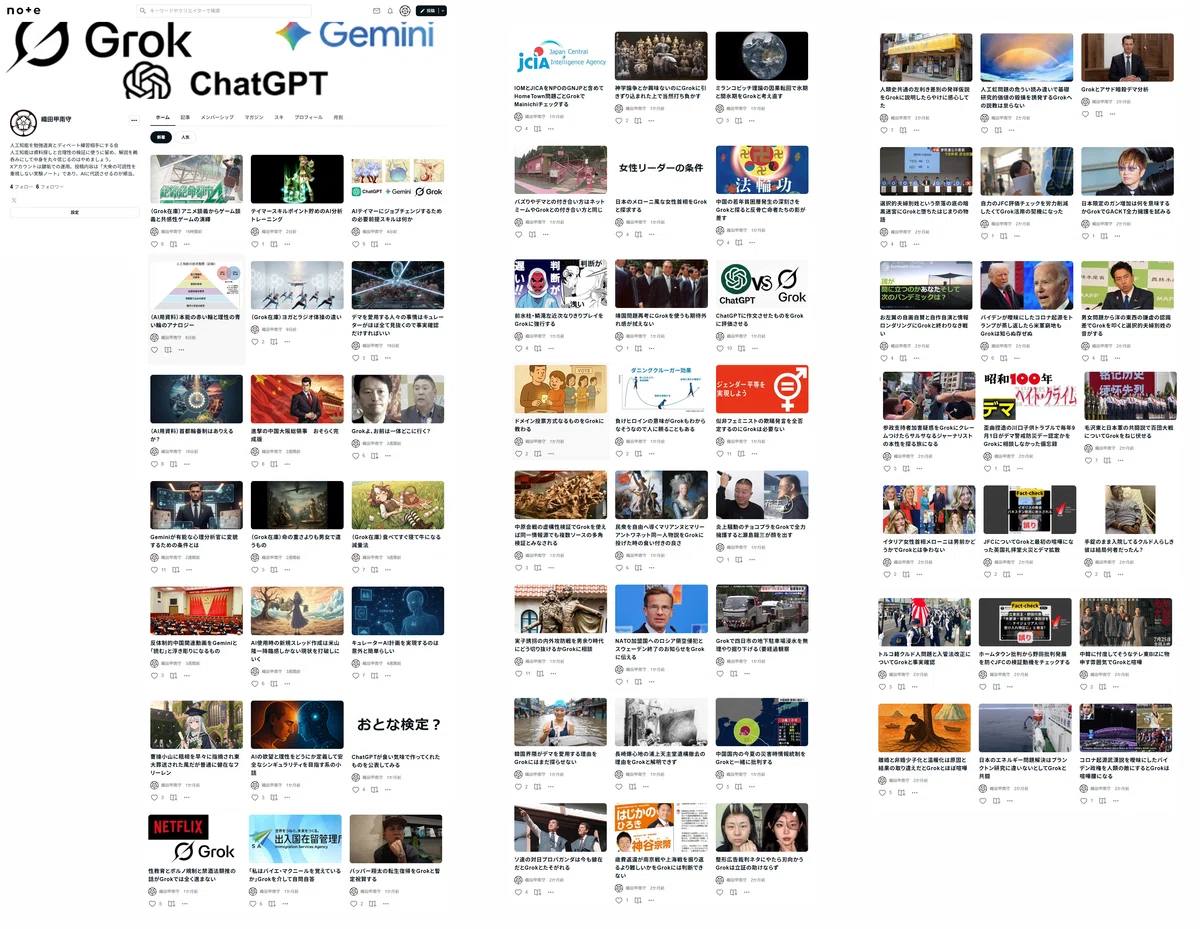The width and height of the screenshot is (1200, 929).
Task: Like the 進撃の中国大阪総領事 article
Action: [x=254, y=464]
